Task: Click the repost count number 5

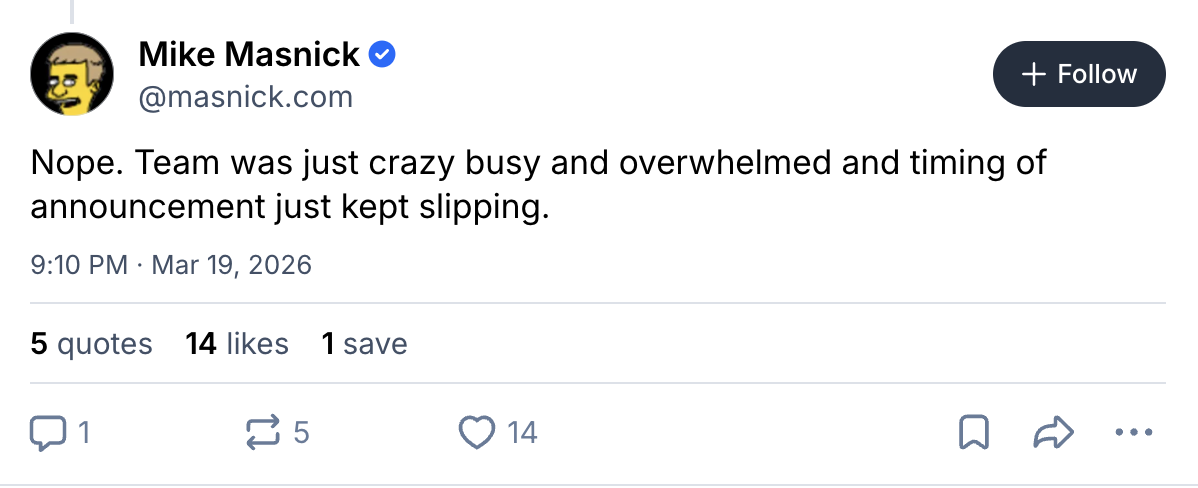Action: pyautogui.click(x=301, y=433)
